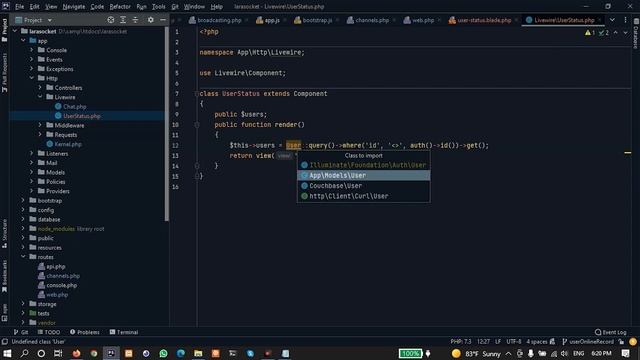Open WhatsApp from the taskbar
This screenshot has height=360, width=640.
coord(163,353)
